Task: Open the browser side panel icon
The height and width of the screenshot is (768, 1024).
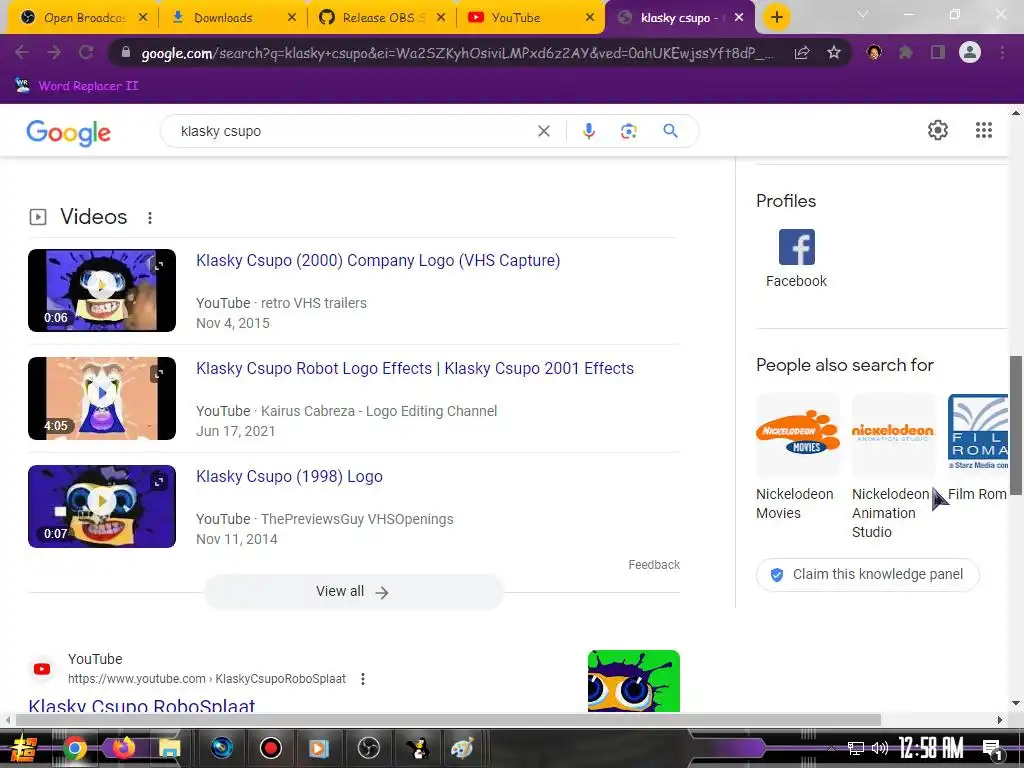Action: (x=938, y=52)
